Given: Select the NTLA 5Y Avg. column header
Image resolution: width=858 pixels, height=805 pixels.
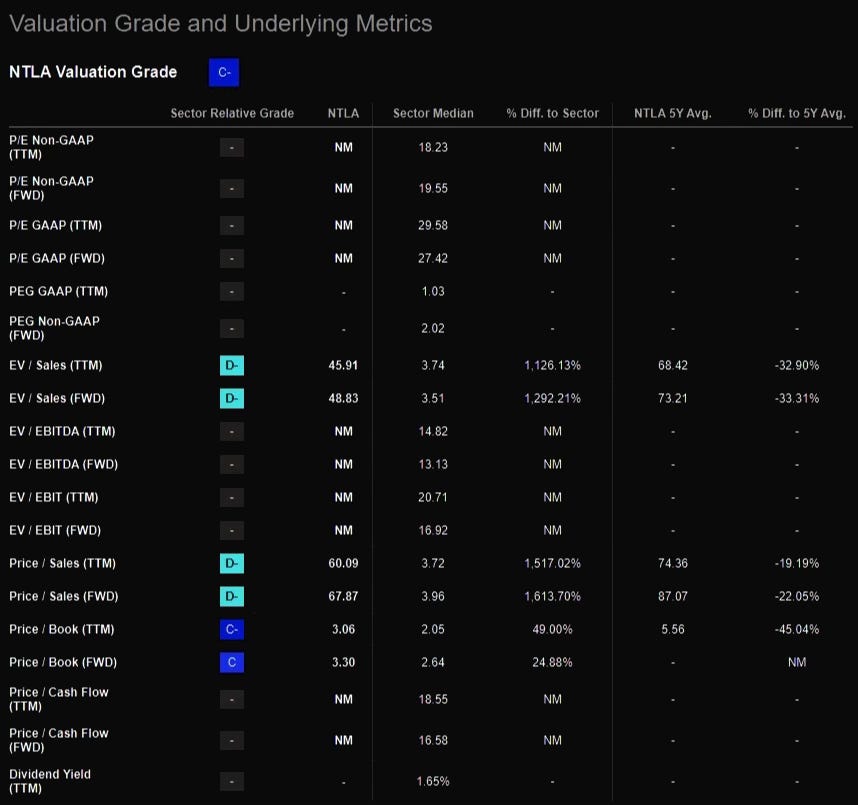Looking at the screenshot, I should tap(673, 113).
